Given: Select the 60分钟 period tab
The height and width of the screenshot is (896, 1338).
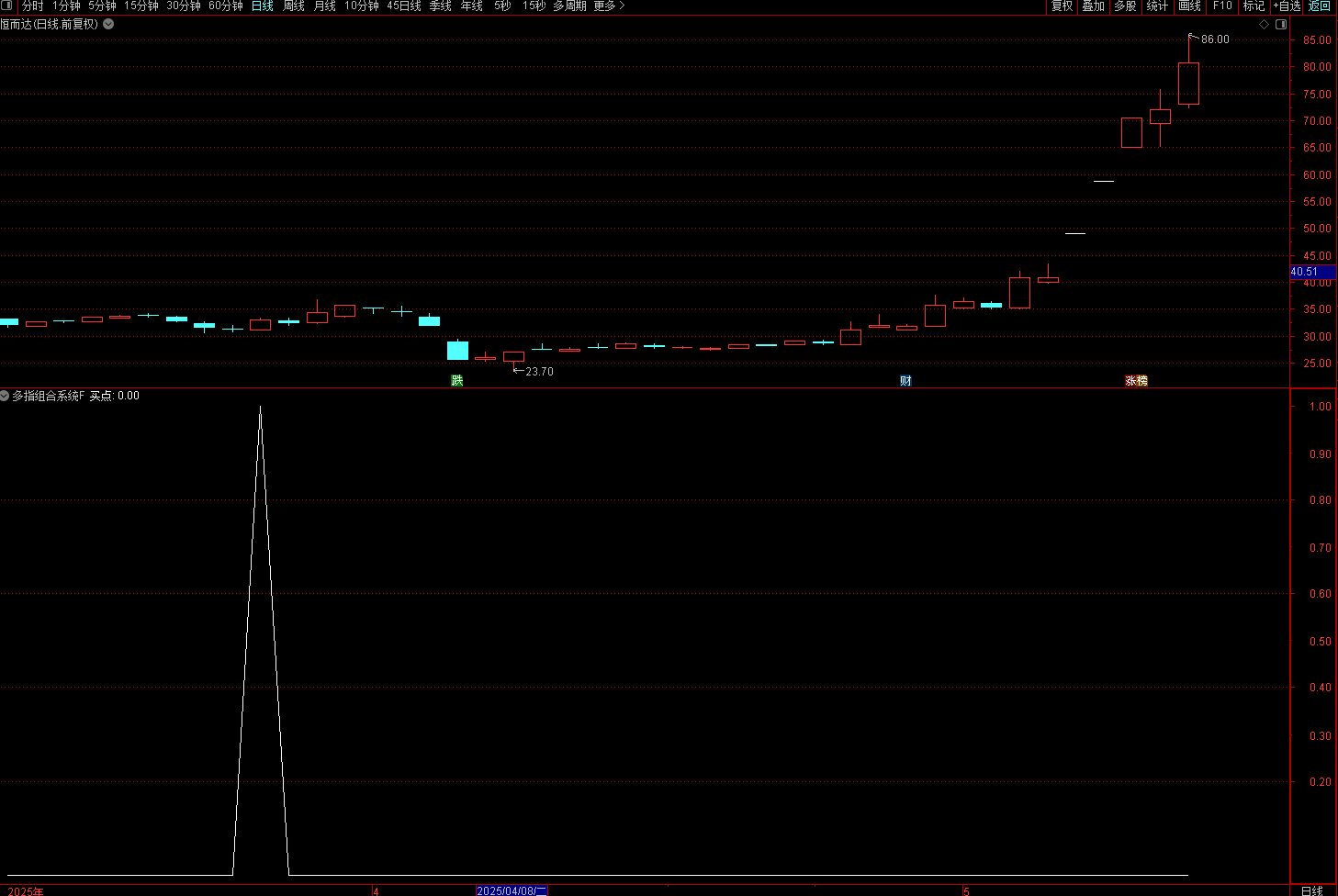Looking at the screenshot, I should pyautogui.click(x=226, y=6).
